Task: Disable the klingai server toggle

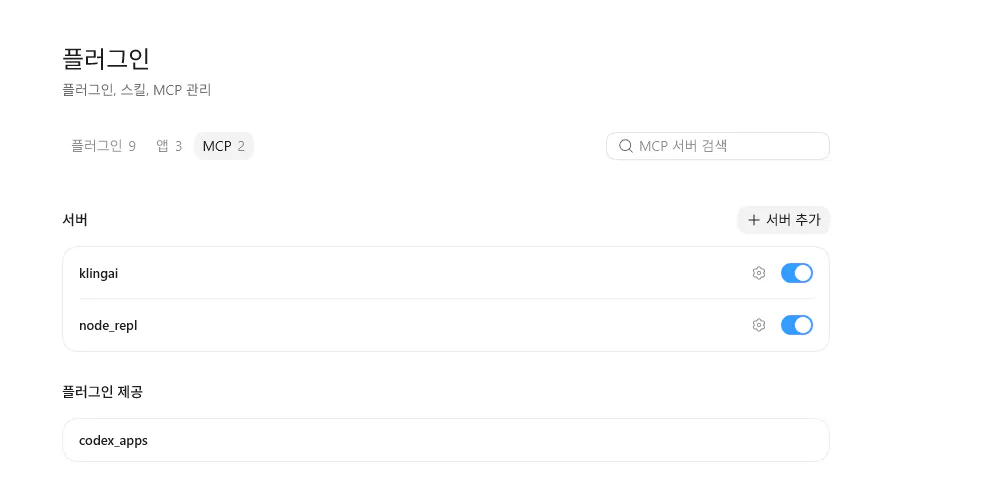Action: pos(797,273)
